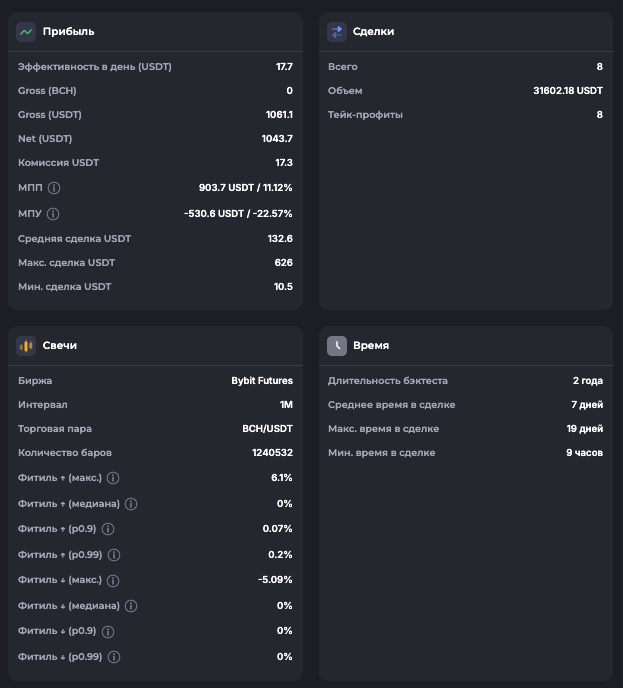The width and height of the screenshot is (623, 688).
Task: Click the Прибыль panel chart icon
Action: pyautogui.click(x=26, y=31)
